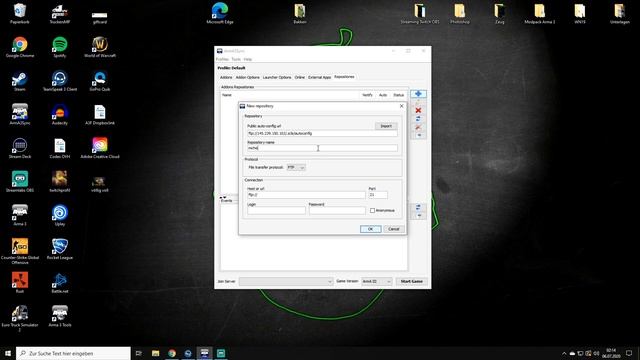The width and height of the screenshot is (640, 360).
Task: Click the blue plus add repository icon
Action: [x=418, y=94]
